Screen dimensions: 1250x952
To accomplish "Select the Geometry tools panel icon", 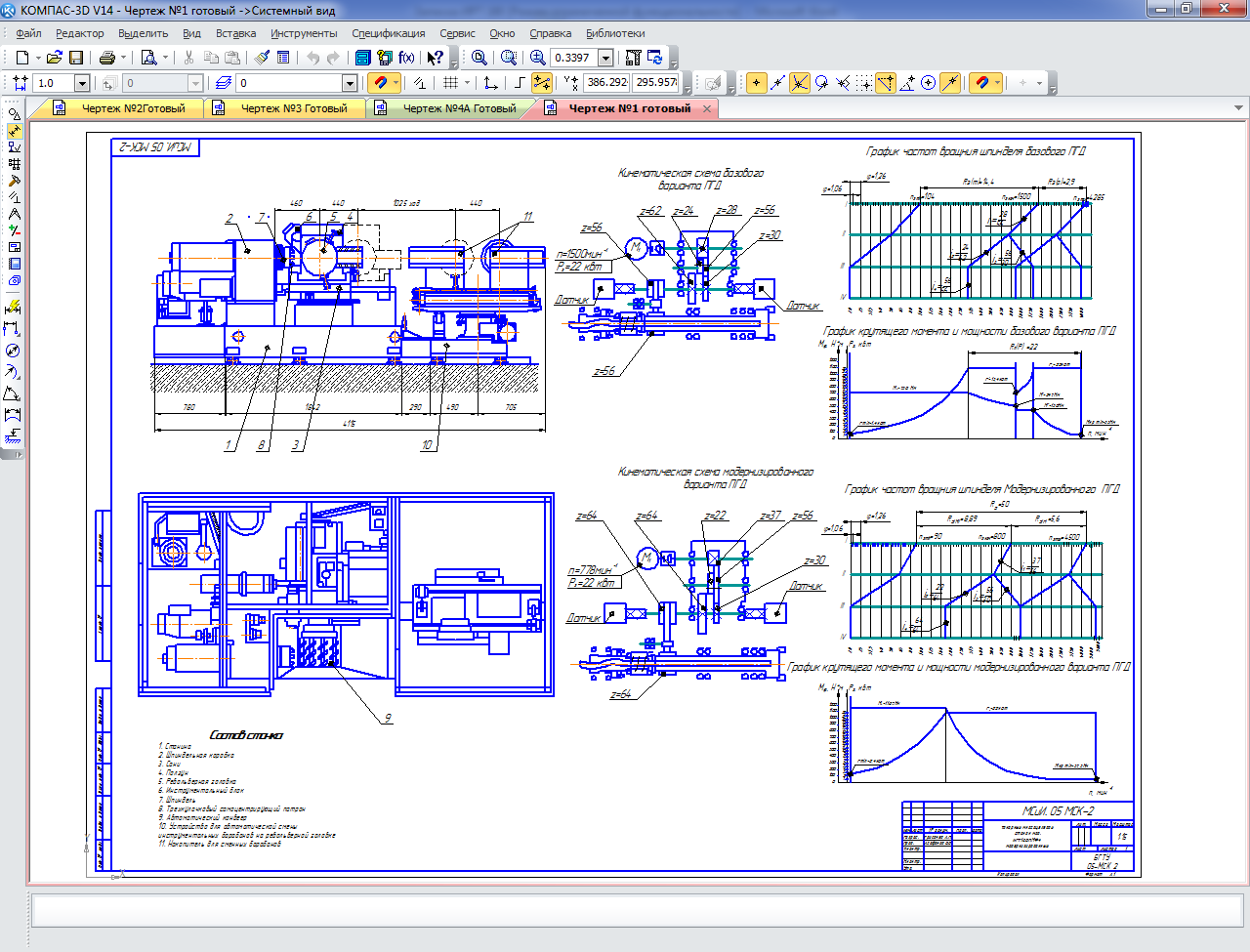I will (14, 114).
